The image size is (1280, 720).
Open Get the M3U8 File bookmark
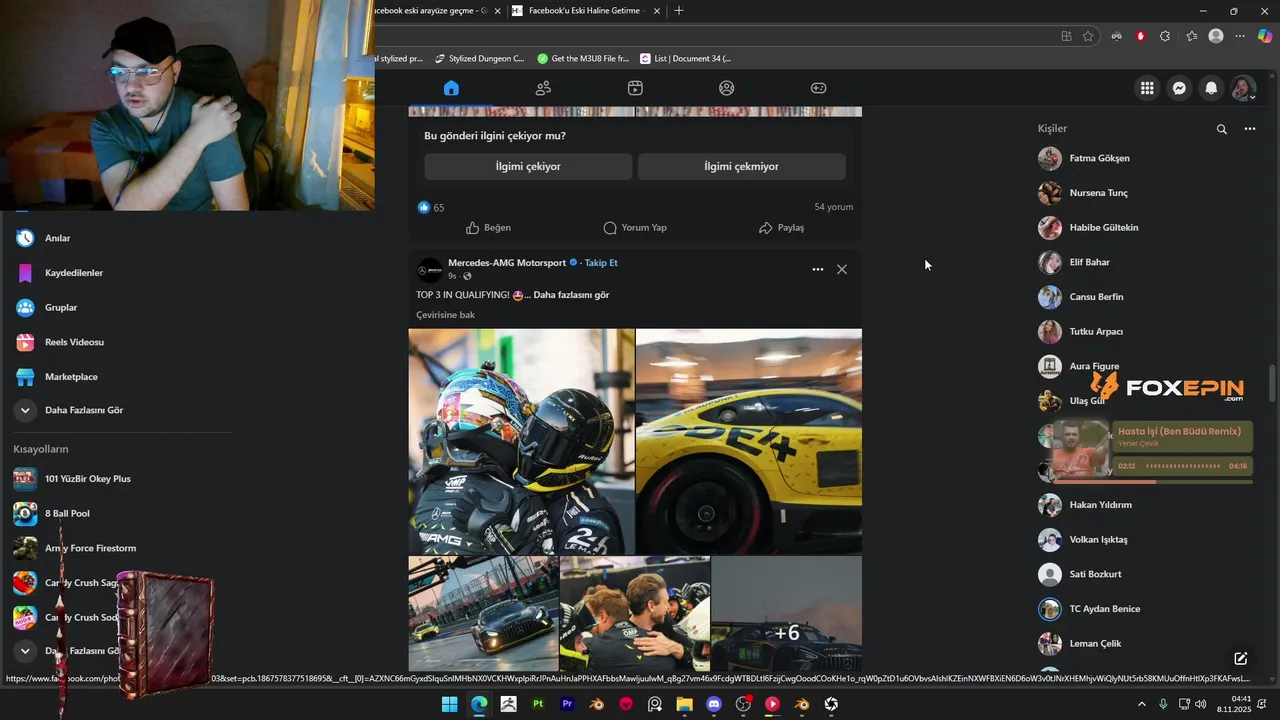[583, 59]
